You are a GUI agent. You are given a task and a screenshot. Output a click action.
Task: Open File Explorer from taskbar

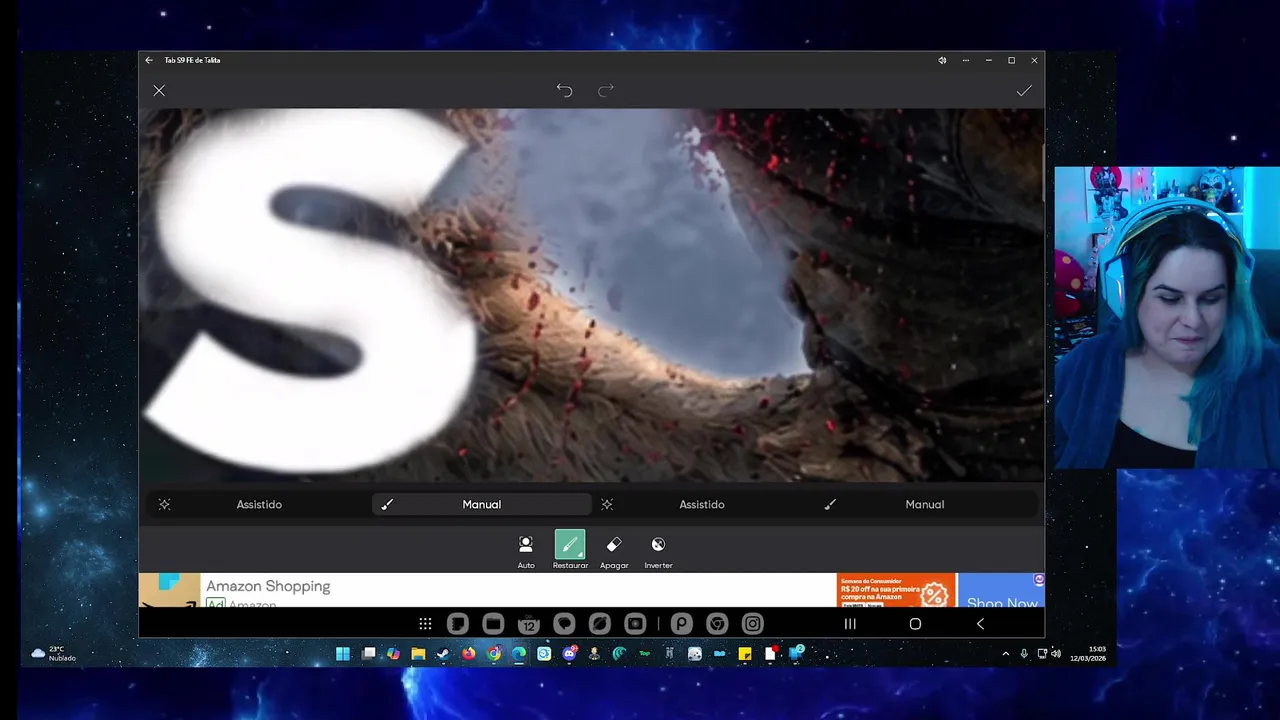[418, 654]
